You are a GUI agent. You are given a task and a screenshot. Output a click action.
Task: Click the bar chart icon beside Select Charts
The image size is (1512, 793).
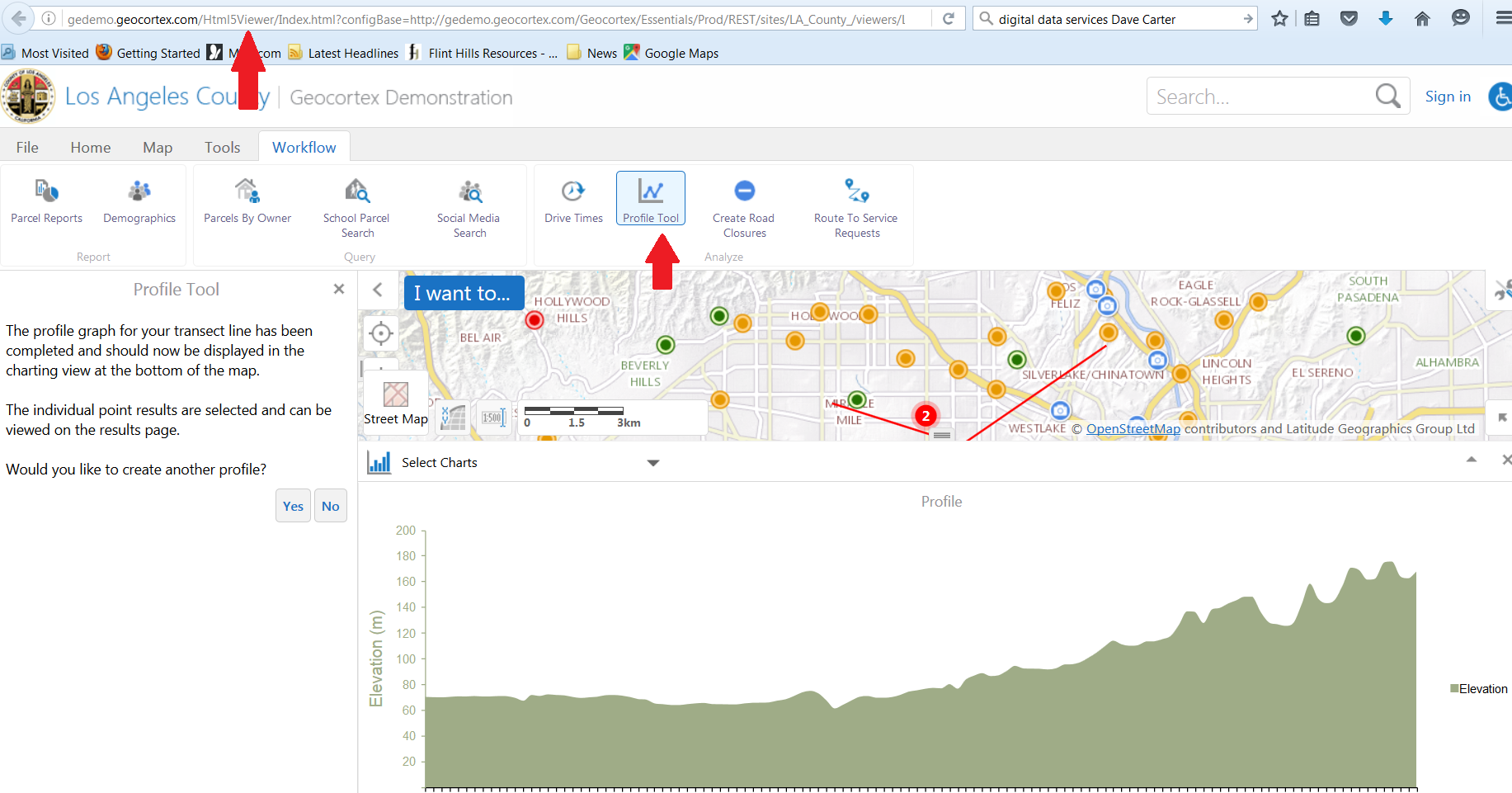tap(379, 462)
